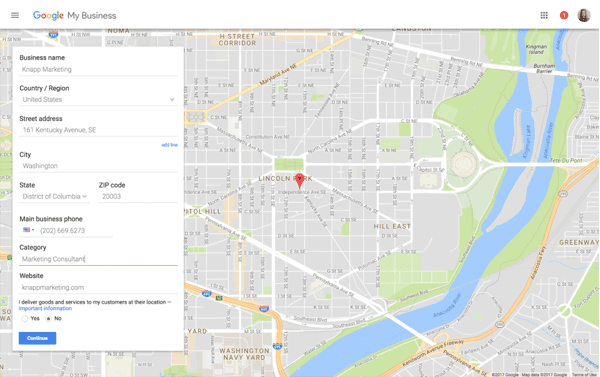
Task: View the red notifications badge
Action: (x=564, y=15)
